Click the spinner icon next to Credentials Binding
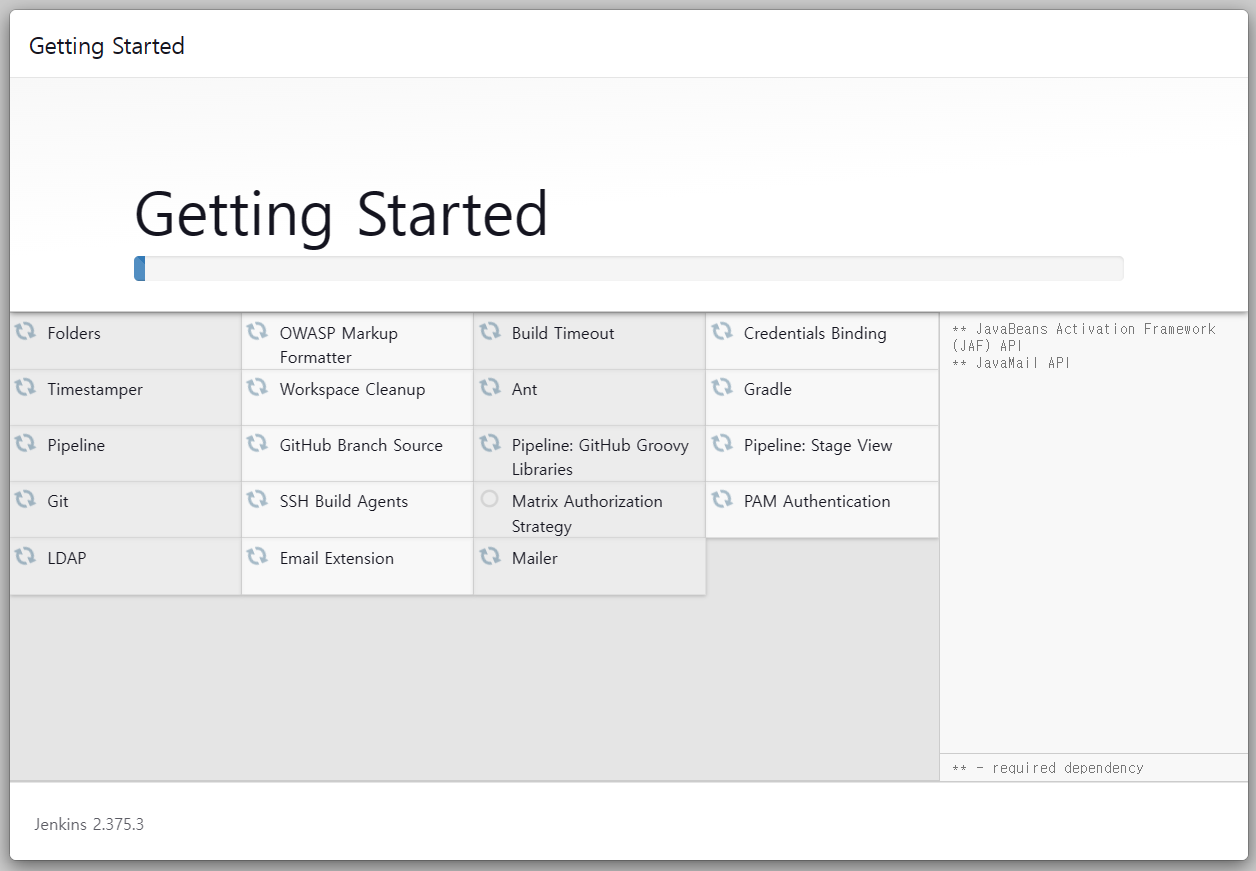 (722, 331)
